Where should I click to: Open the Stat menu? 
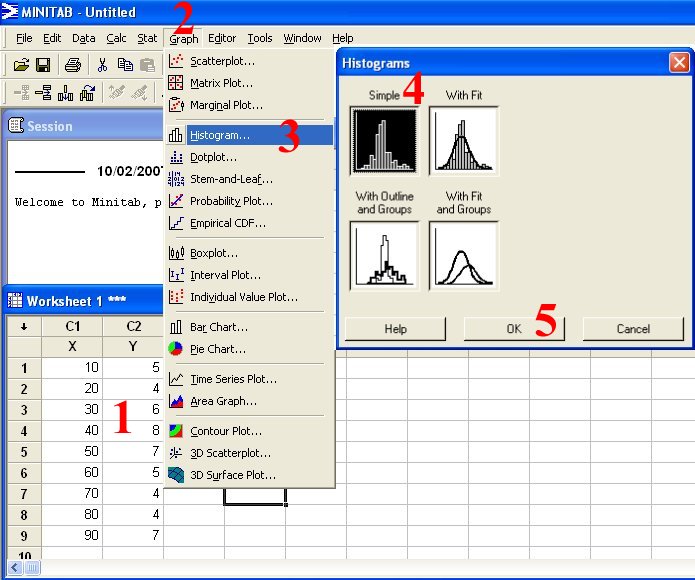pyautogui.click(x=147, y=38)
